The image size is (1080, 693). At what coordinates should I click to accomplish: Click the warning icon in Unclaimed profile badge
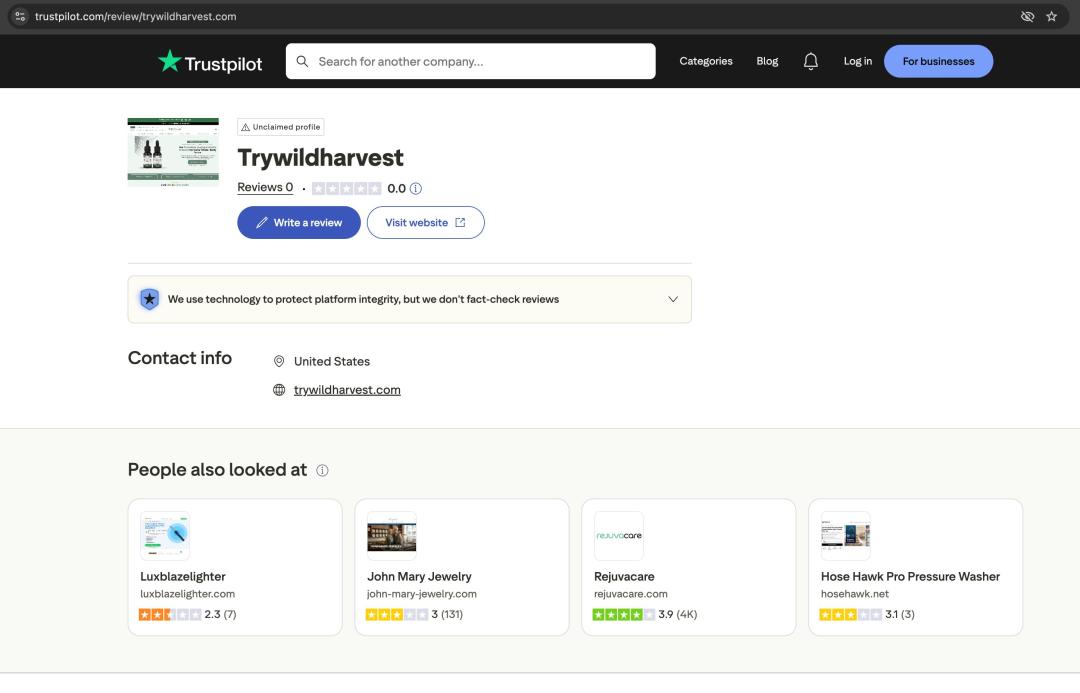pyautogui.click(x=245, y=127)
